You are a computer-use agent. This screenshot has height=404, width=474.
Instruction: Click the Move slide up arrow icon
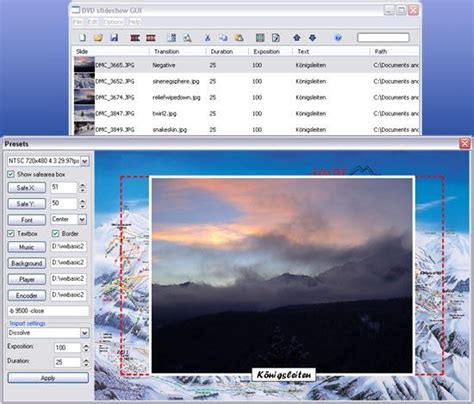click(297, 38)
